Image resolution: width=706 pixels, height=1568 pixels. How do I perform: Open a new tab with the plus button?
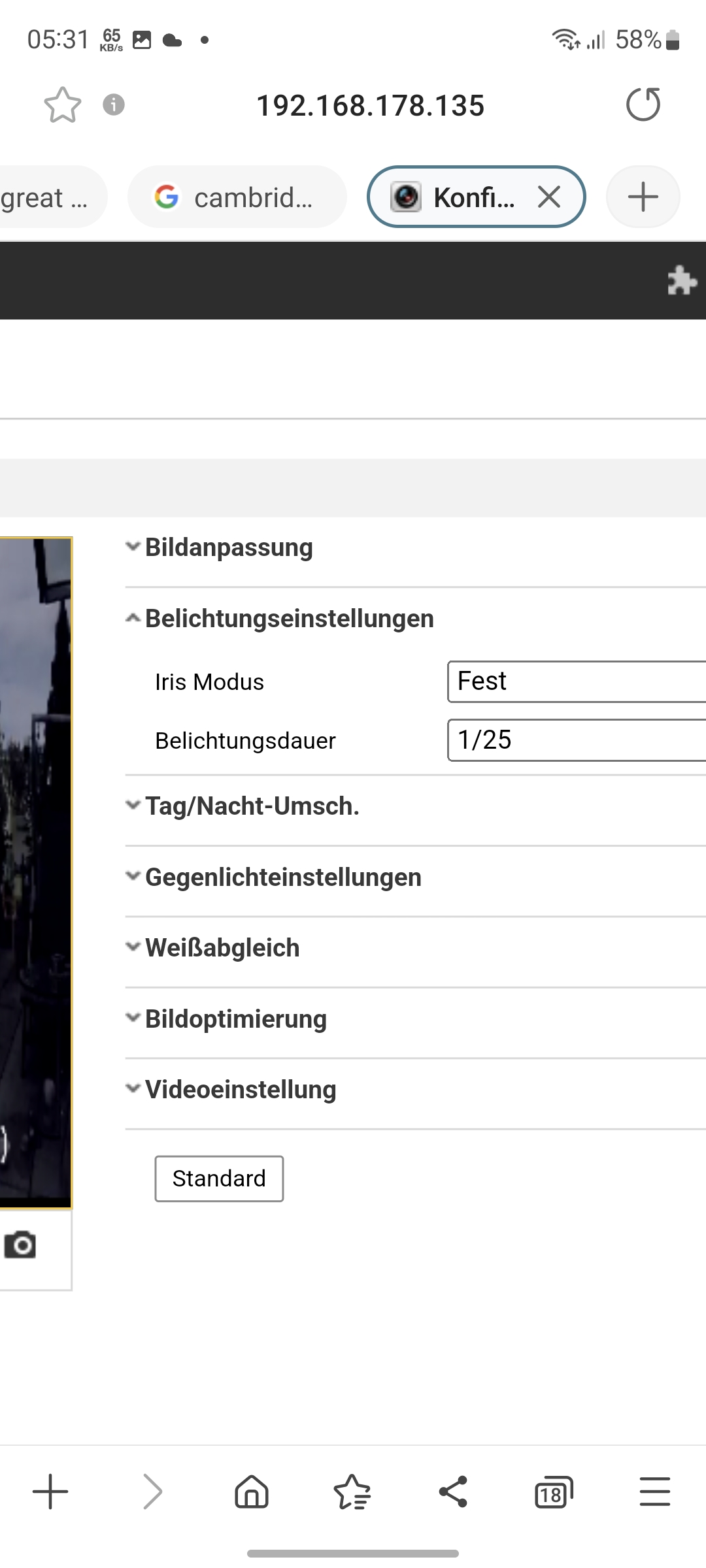tap(643, 197)
